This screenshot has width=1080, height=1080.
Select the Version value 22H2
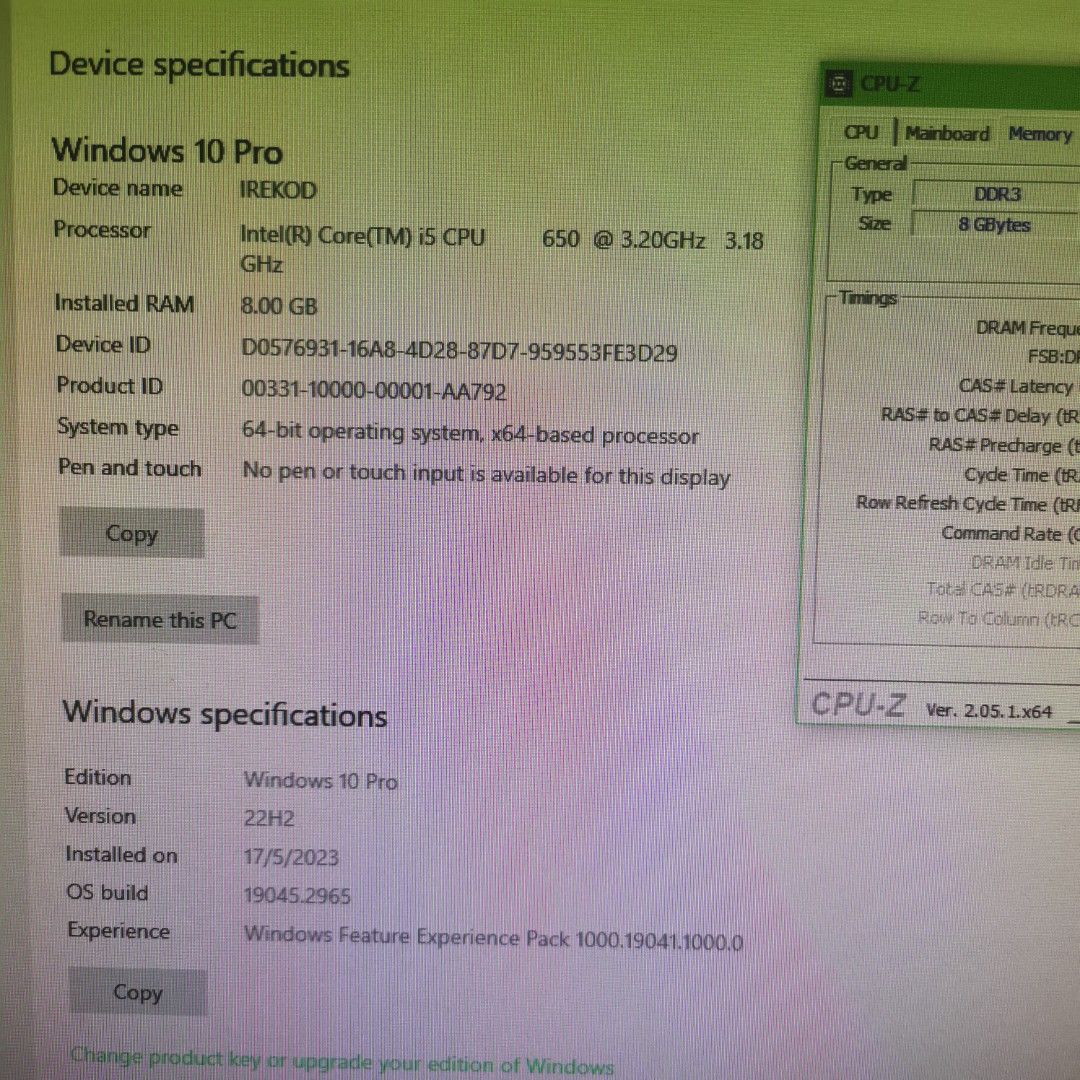coord(269,818)
